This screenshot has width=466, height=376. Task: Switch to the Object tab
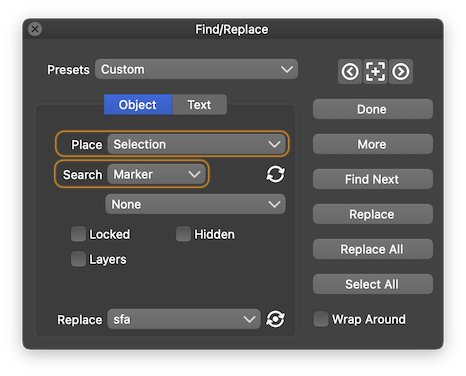(x=138, y=105)
